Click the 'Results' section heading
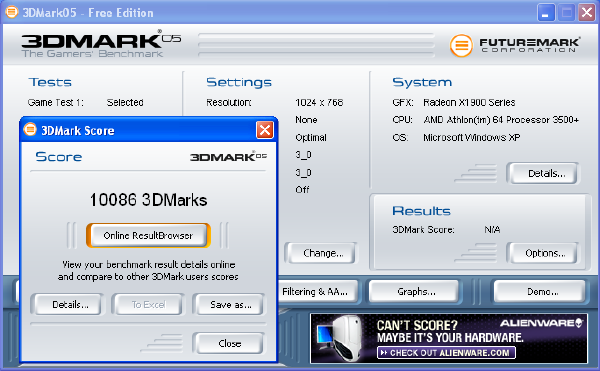Screen dimensions: 600x371 [421, 211]
